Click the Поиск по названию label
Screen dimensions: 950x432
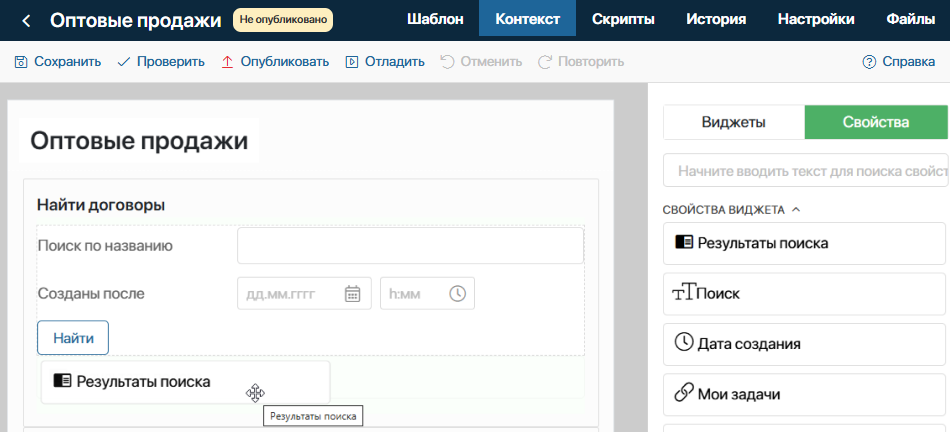(105, 246)
